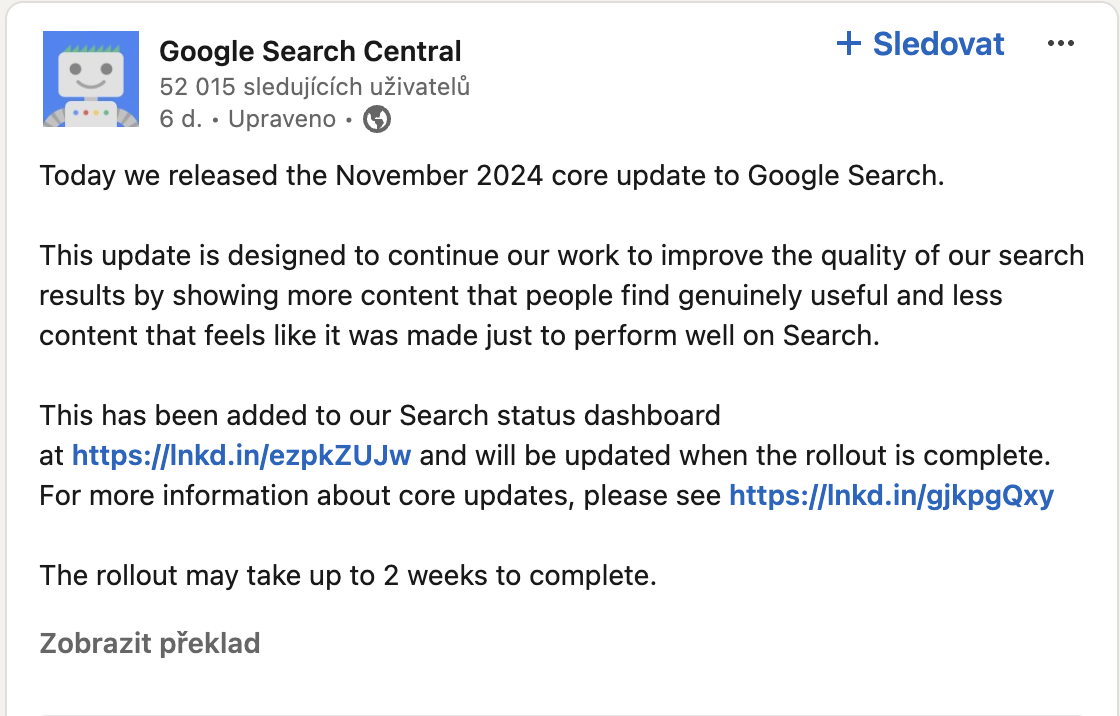1120x716 pixels.
Task: Click 'perform well on Search' text line
Action: click(726, 335)
